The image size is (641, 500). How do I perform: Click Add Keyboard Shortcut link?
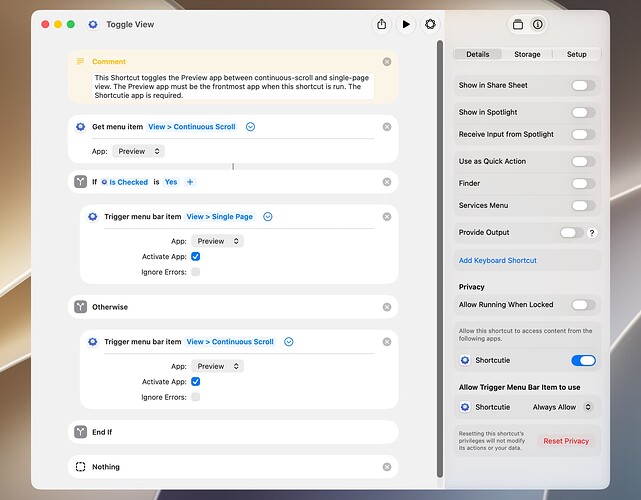(x=498, y=260)
